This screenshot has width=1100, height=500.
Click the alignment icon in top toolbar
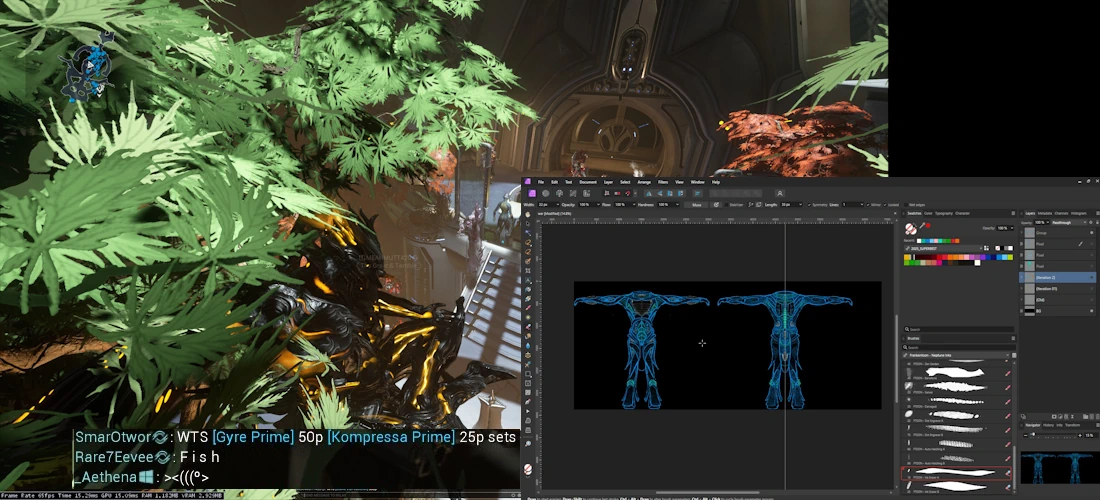pyautogui.click(x=697, y=193)
